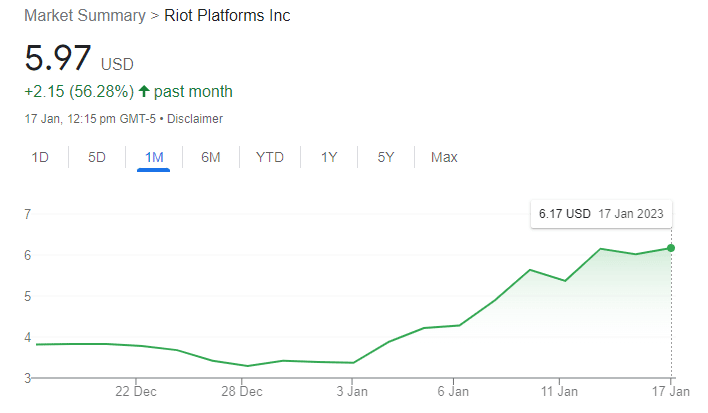The height and width of the screenshot is (413, 708).
Task: Select the active 1M range tab
Action: click(154, 157)
